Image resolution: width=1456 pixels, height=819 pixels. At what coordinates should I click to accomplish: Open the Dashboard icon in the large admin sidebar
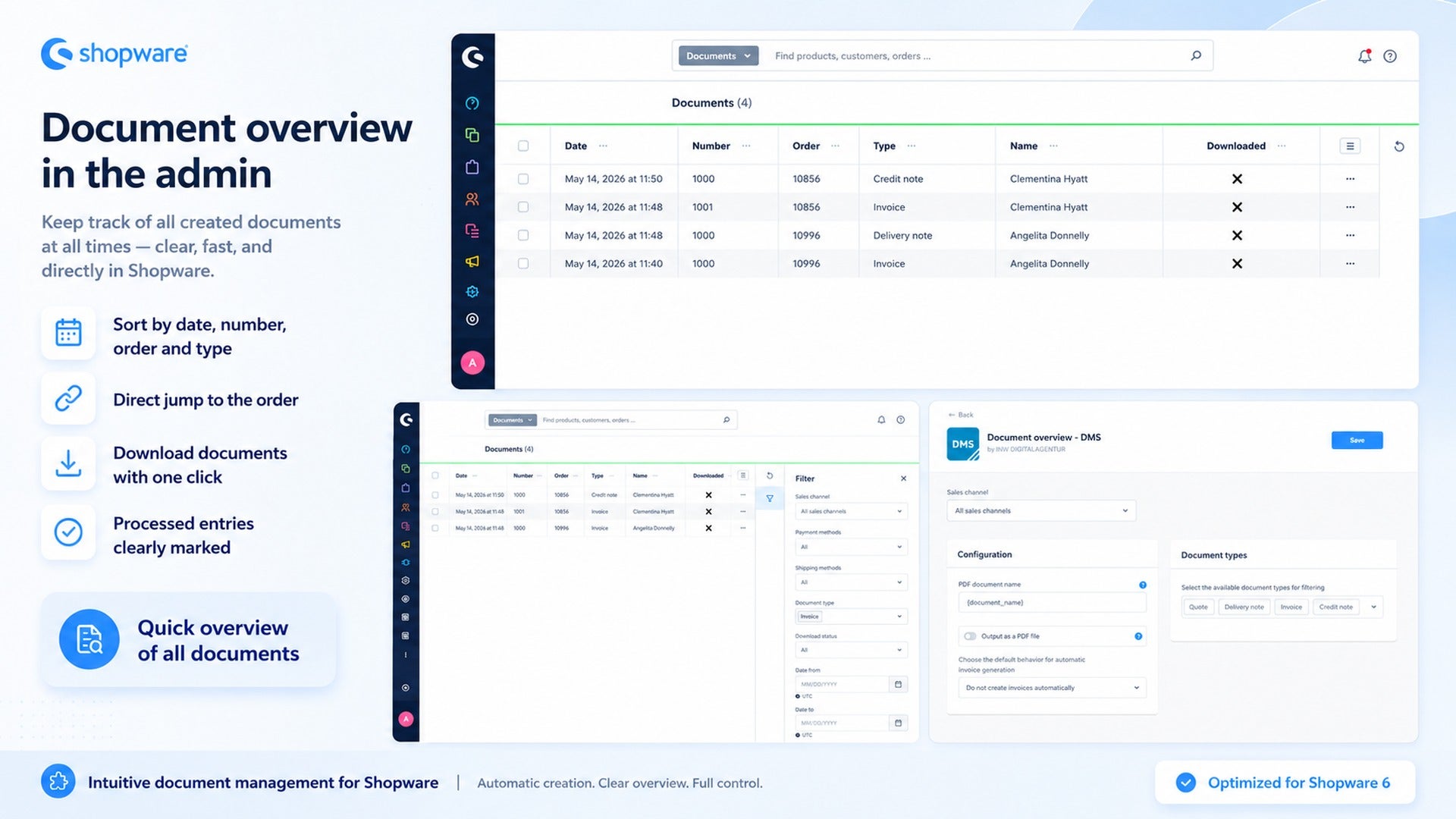[x=472, y=103]
